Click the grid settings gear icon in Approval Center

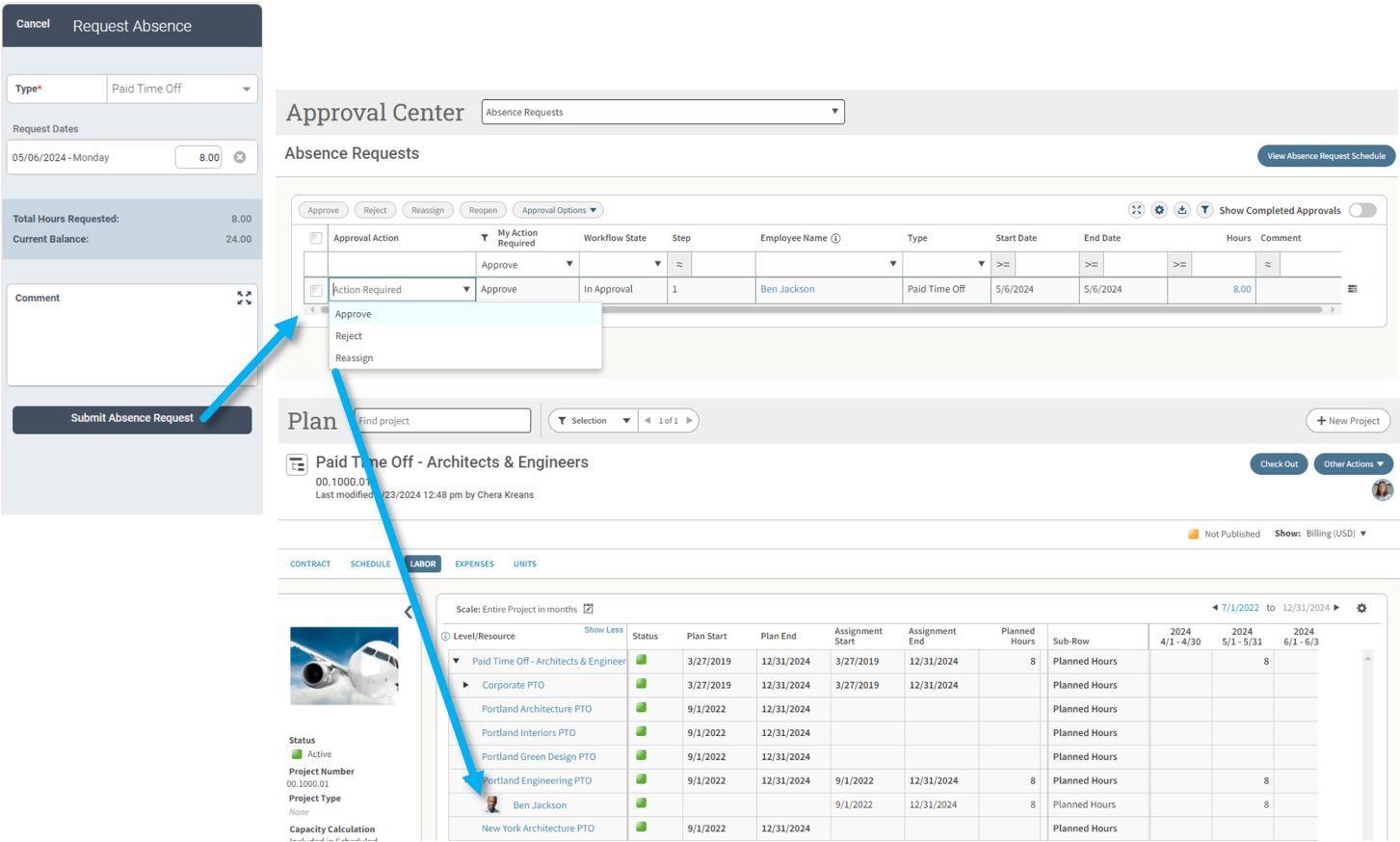point(1159,210)
